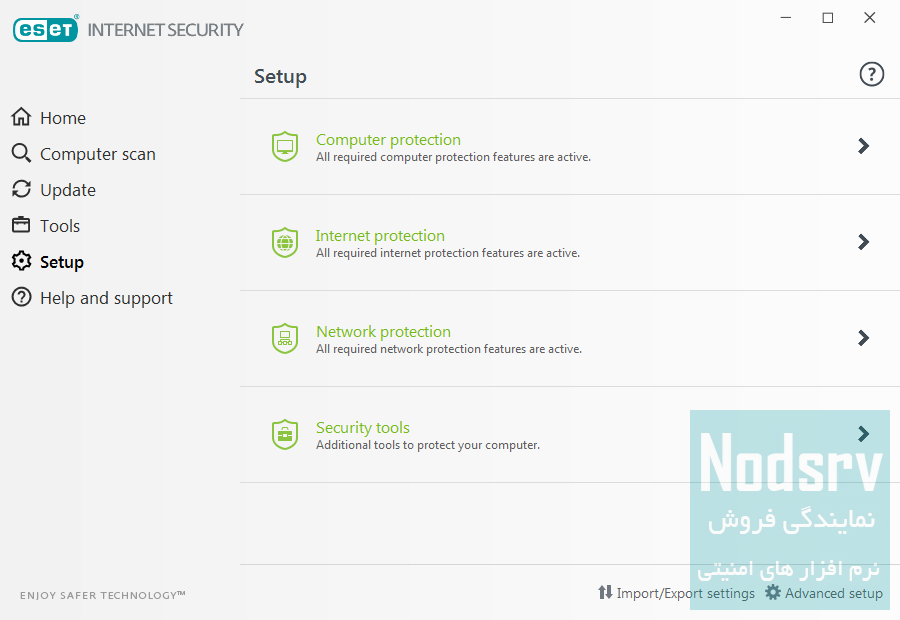900x620 pixels.
Task: Click the Update refresh arrows icon
Action: click(21, 189)
